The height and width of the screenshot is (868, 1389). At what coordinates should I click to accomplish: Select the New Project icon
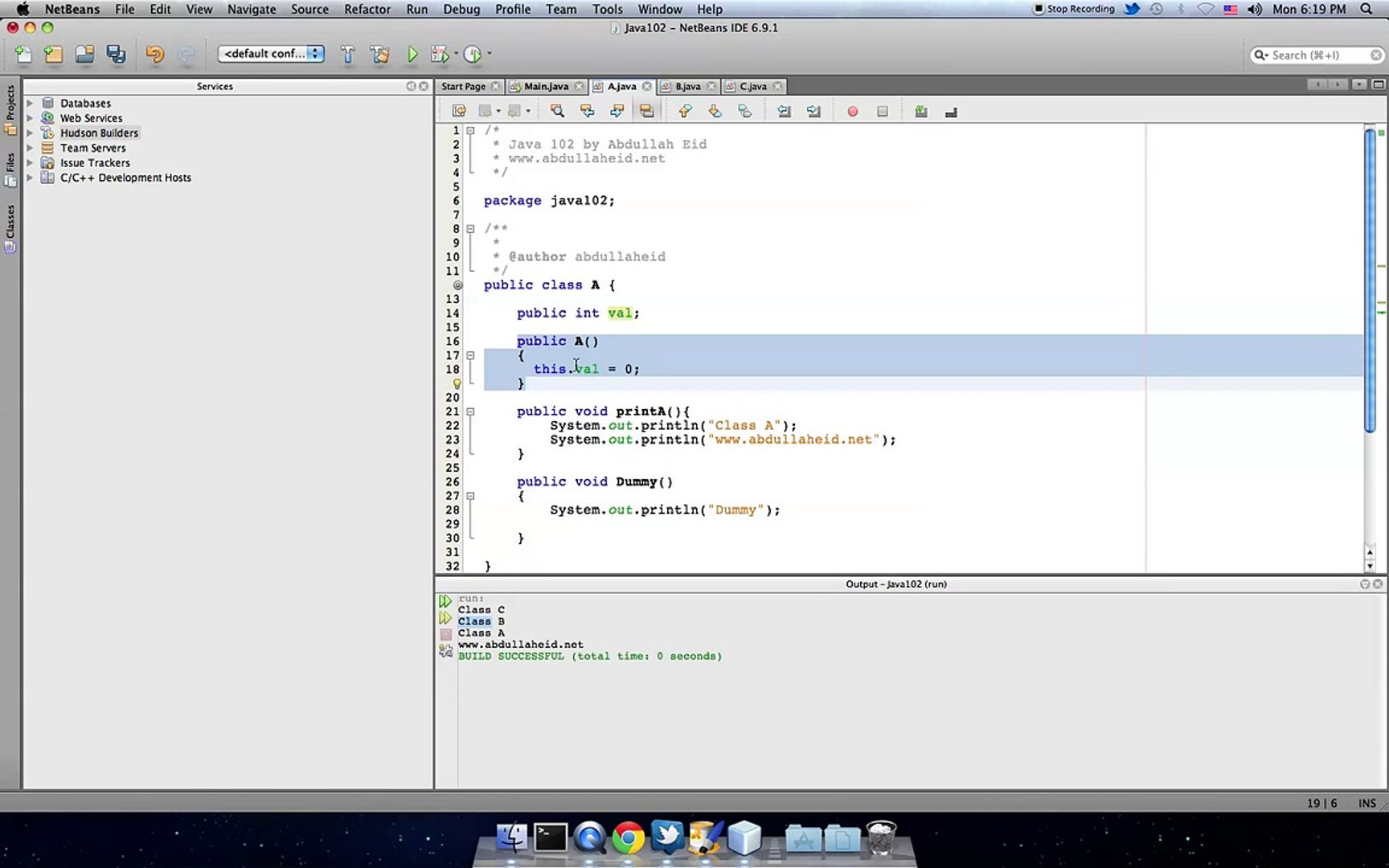coord(52,54)
